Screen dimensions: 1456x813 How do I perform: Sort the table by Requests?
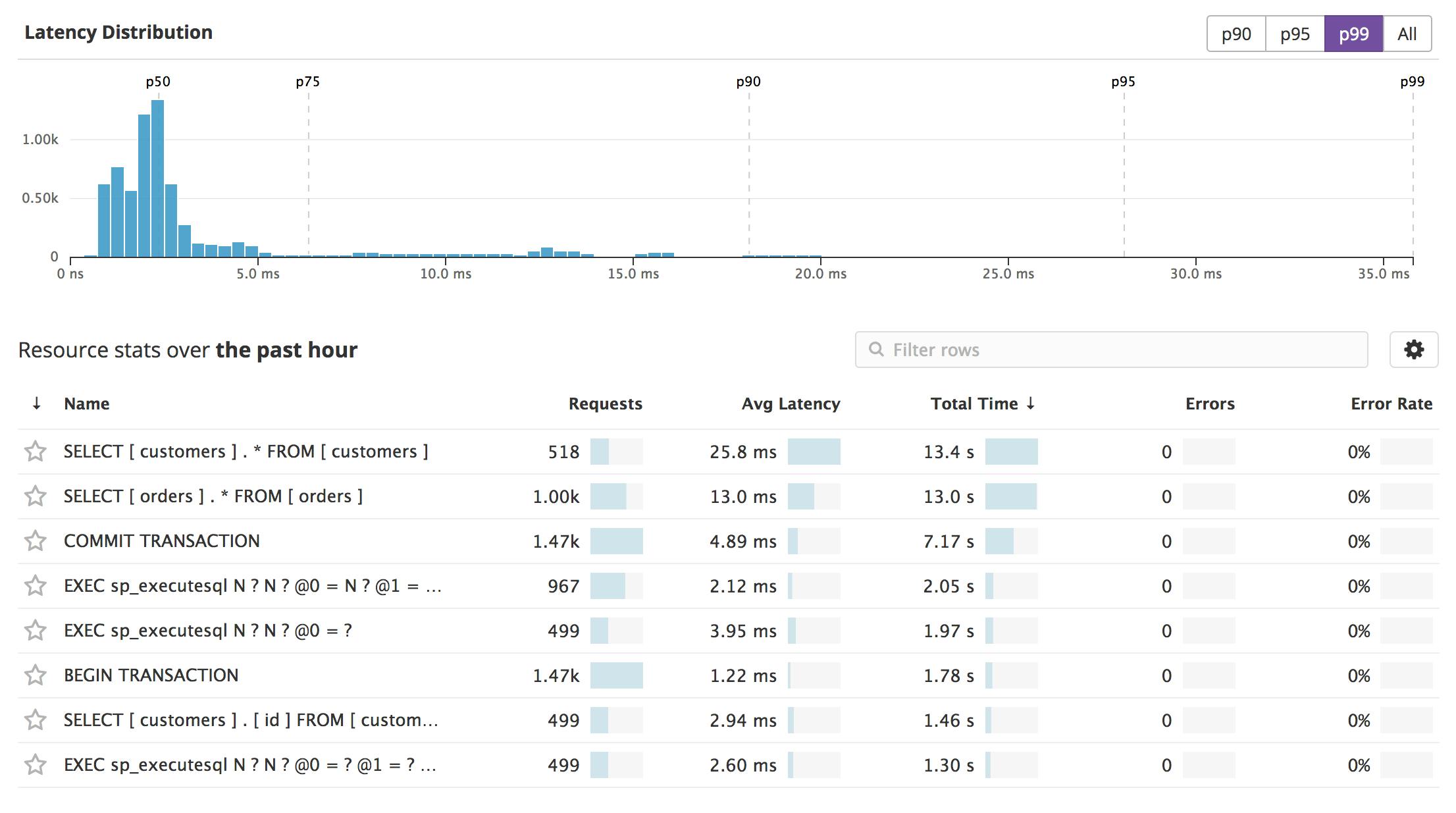point(605,403)
